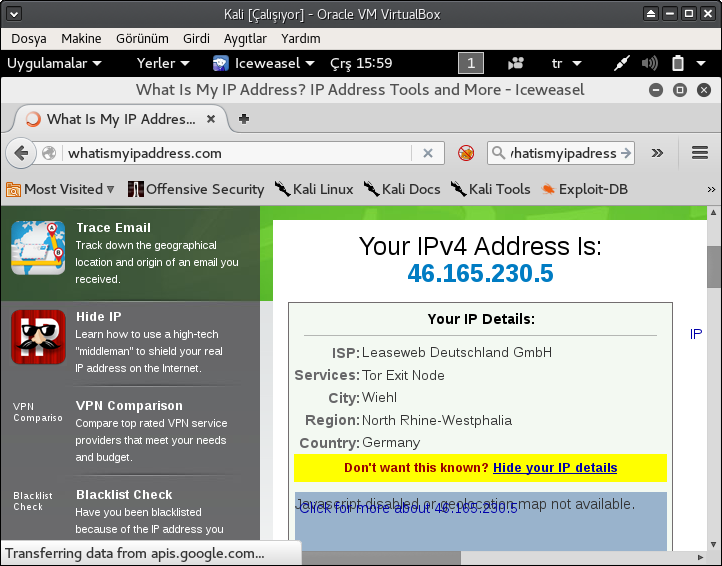Viewport: 722px width, 566px height.
Task: Click the NoScript blocked scripts icon
Action: coord(465,153)
